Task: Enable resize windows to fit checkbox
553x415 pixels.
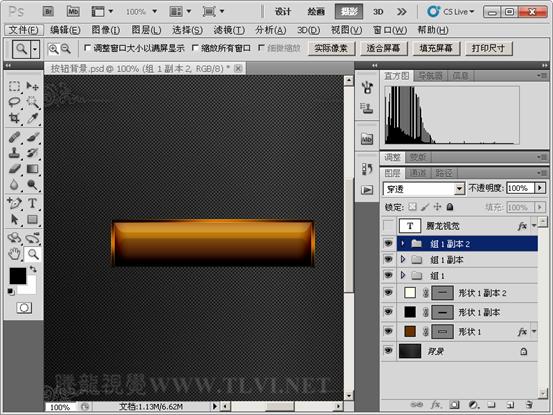Action: (87, 48)
